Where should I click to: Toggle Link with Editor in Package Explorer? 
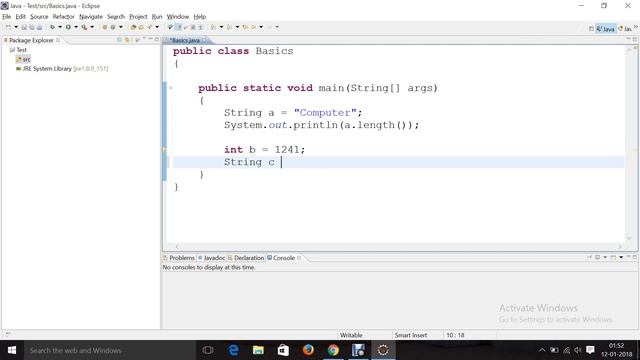127,40
